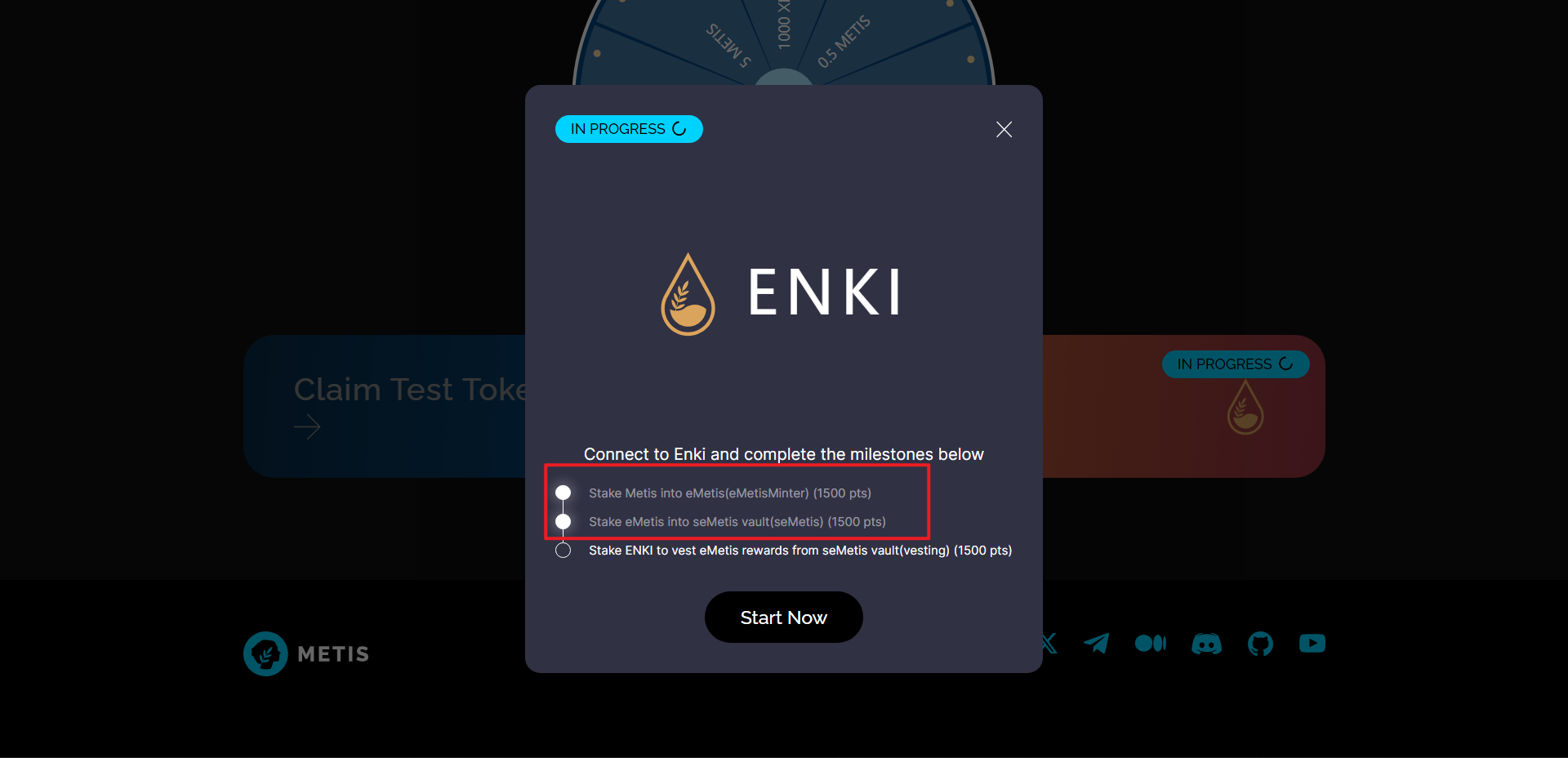Click the IN PROGRESS badge in dialog
This screenshot has height=758, width=1568.
(x=629, y=129)
